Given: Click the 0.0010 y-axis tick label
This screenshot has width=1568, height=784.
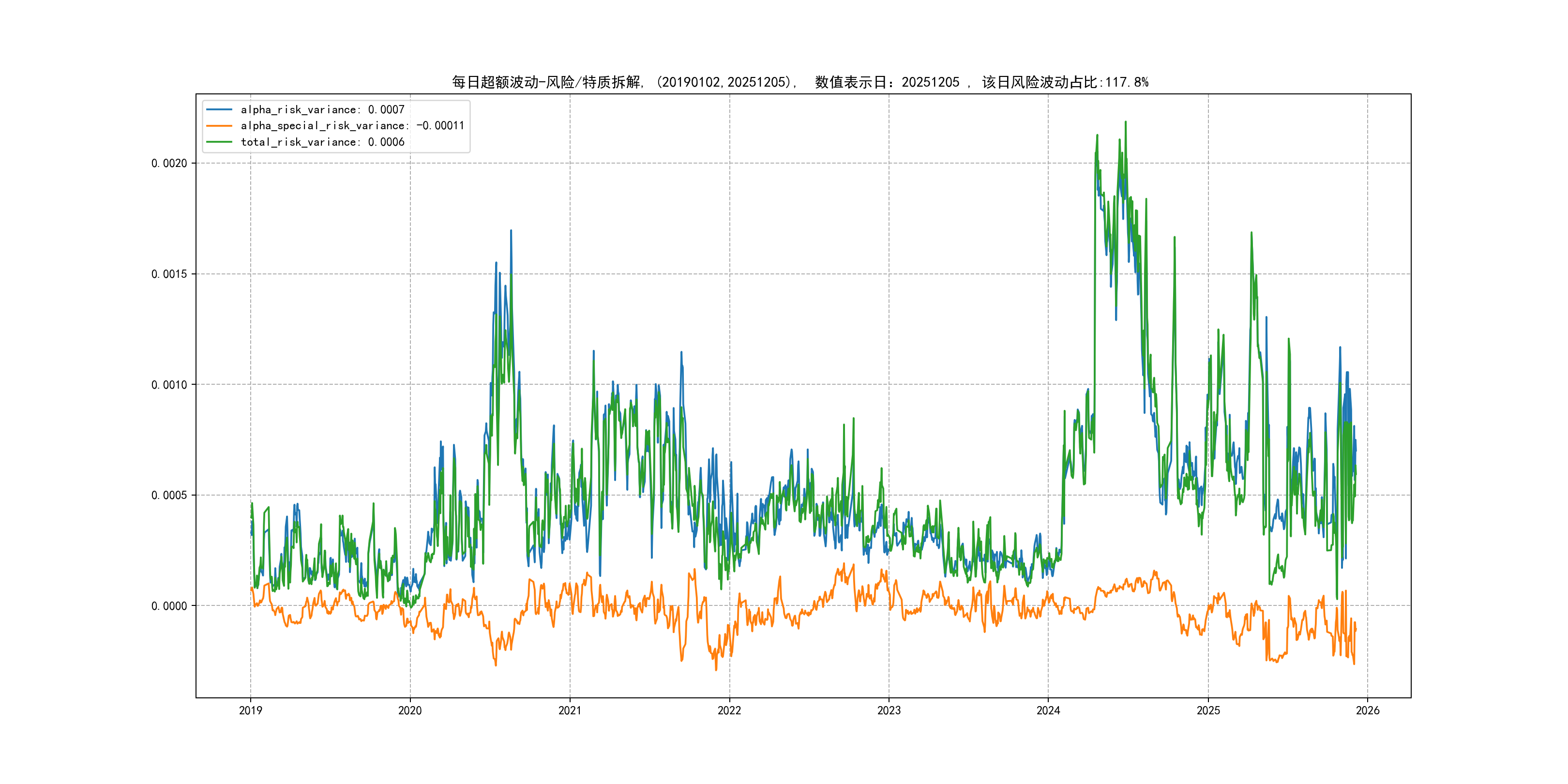Looking at the screenshot, I should click(169, 385).
